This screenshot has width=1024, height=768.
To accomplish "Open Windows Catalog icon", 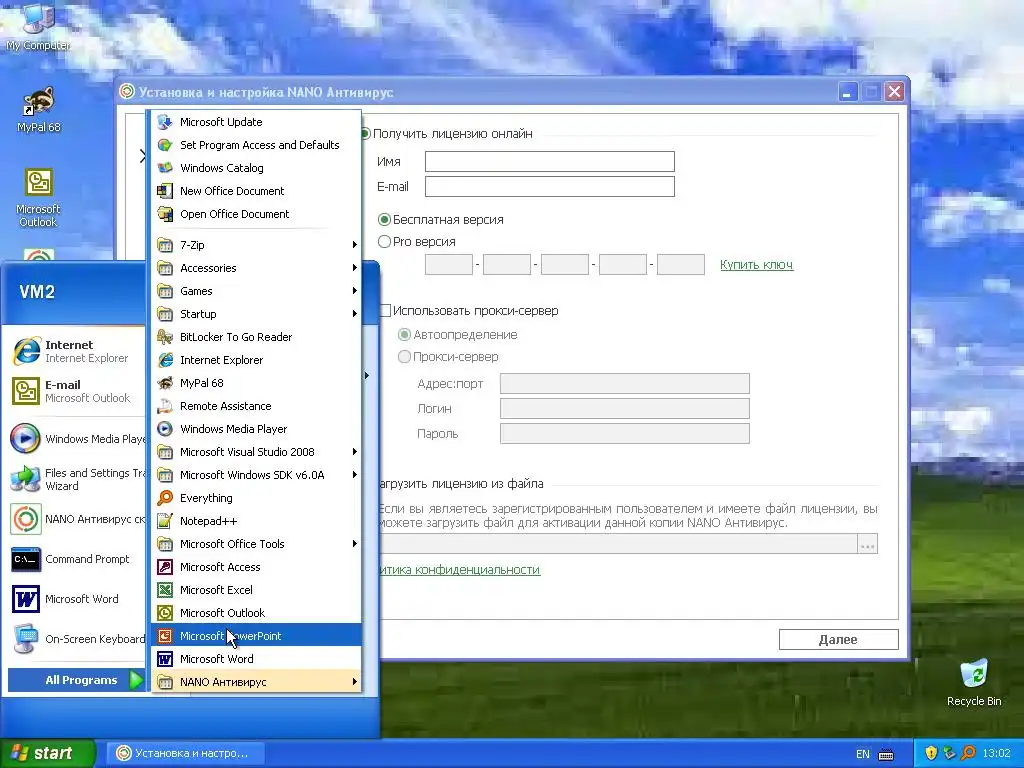I will coord(165,168).
